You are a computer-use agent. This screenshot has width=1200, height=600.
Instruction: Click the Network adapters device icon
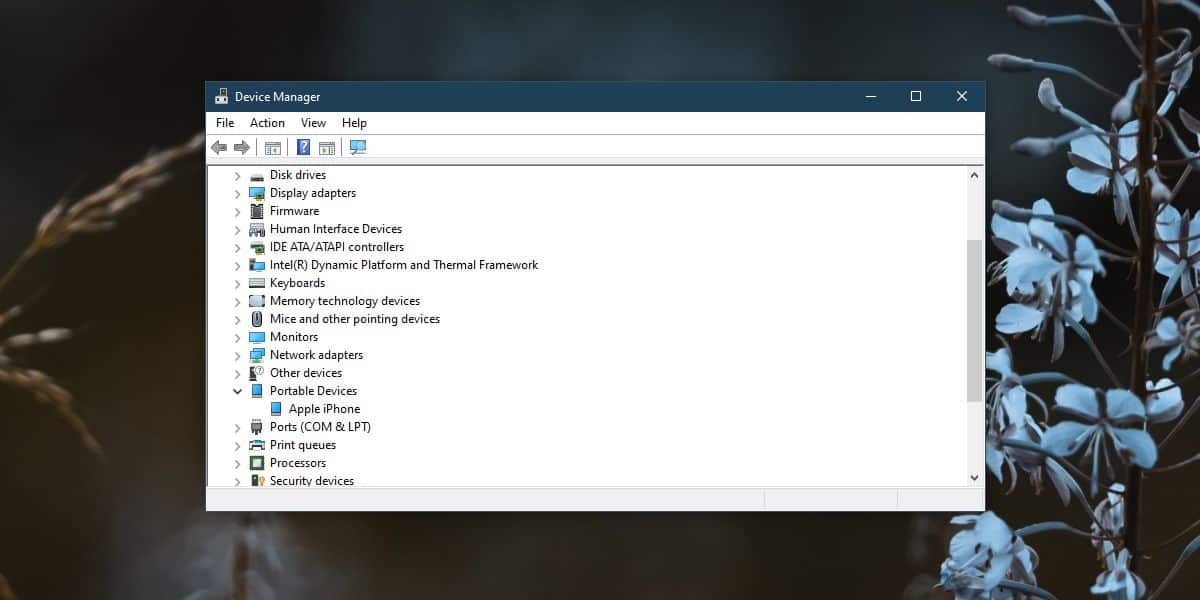pyautogui.click(x=257, y=355)
